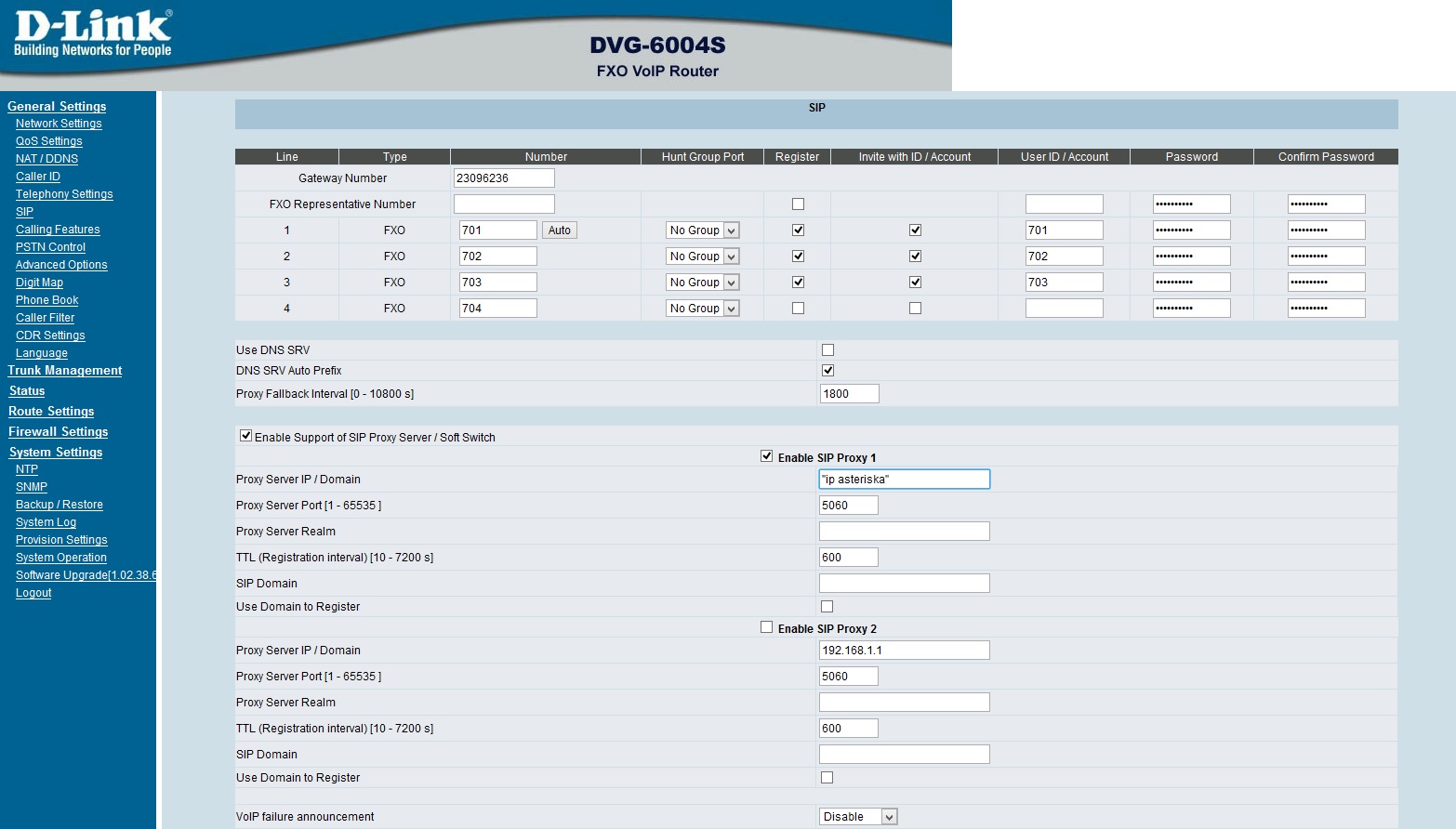The height and width of the screenshot is (829, 1456).
Task: Click the Gateway Number input field
Action: coord(503,178)
